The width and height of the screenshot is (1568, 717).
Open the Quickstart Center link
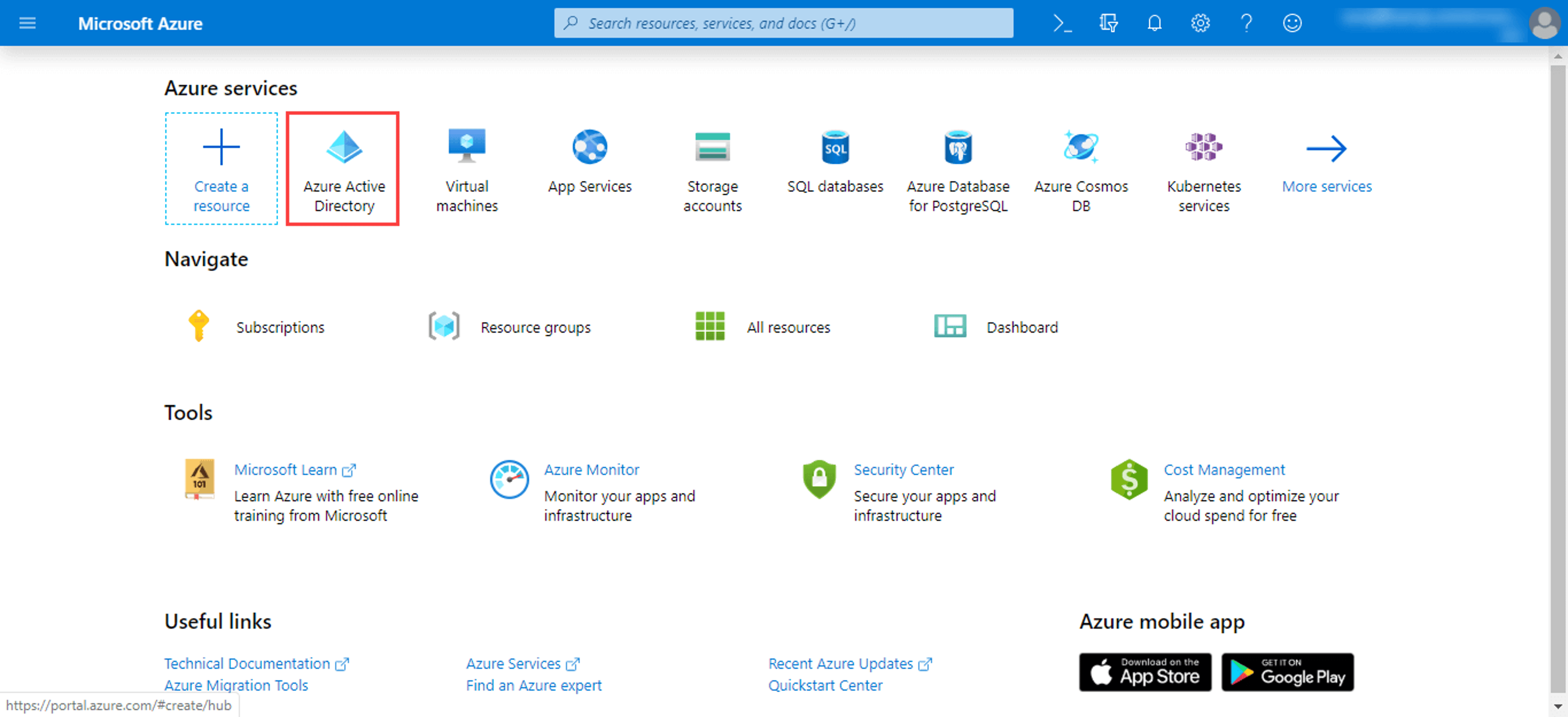pos(825,685)
